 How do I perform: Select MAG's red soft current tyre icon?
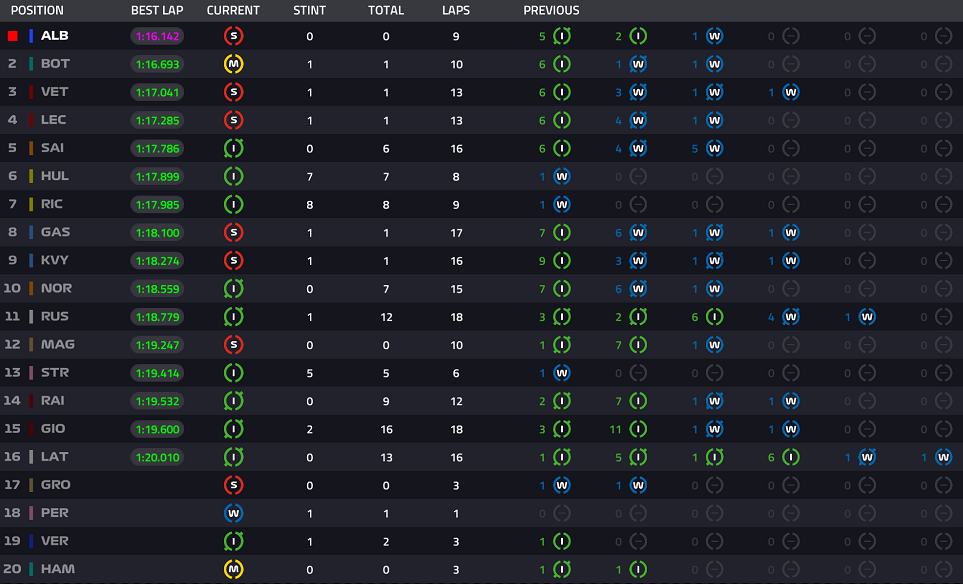click(233, 344)
